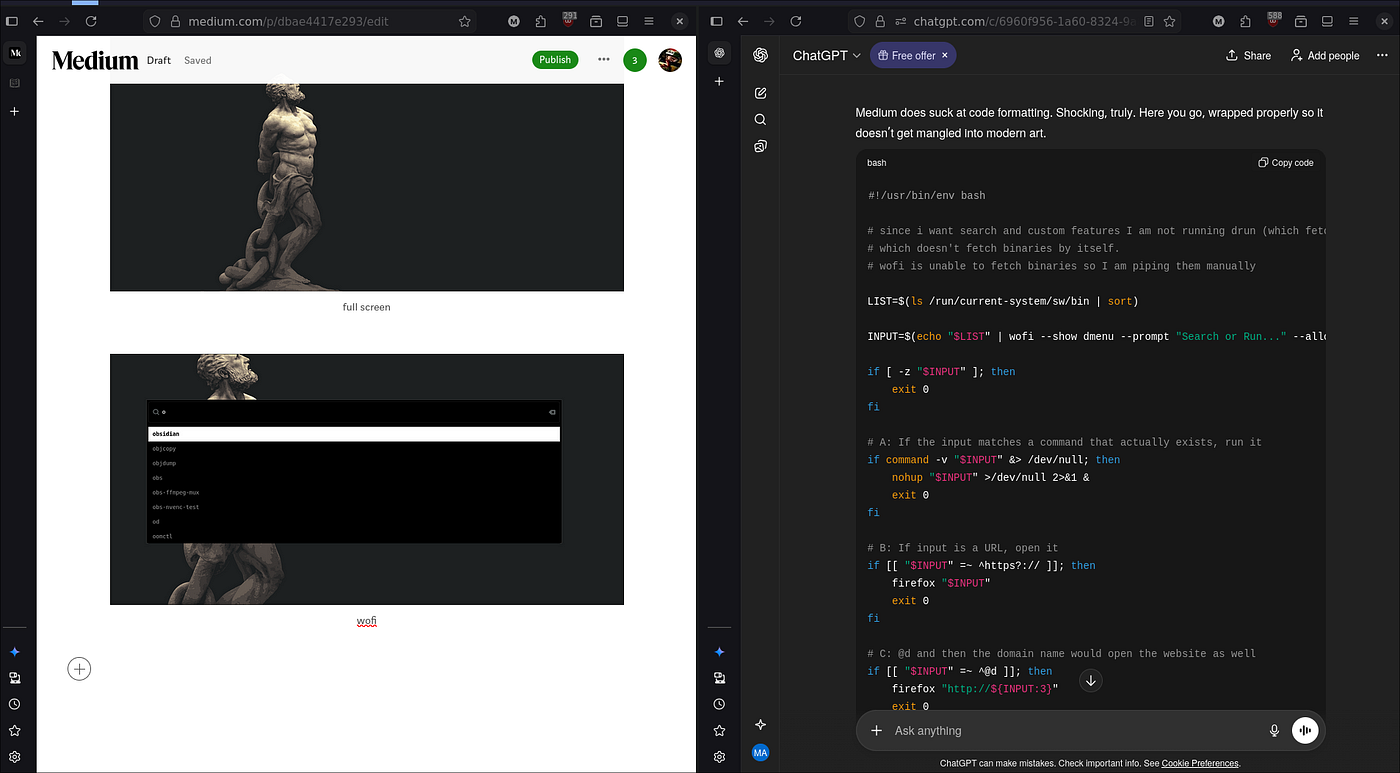Click the uBlock icon showing 291
This screenshot has height=773, width=1400.
(569, 20)
